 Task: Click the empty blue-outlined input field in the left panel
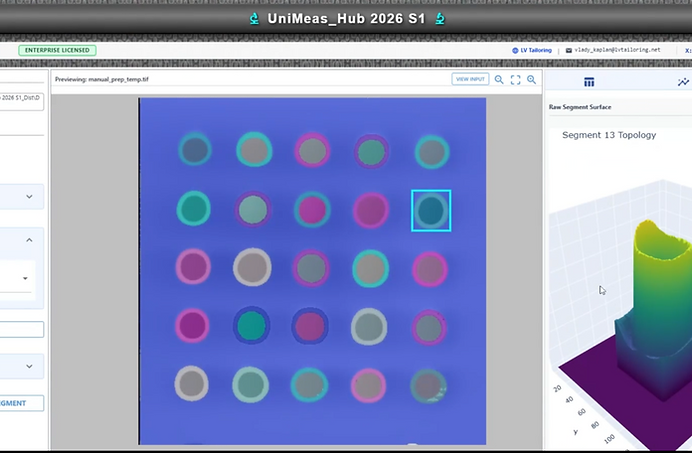22,329
